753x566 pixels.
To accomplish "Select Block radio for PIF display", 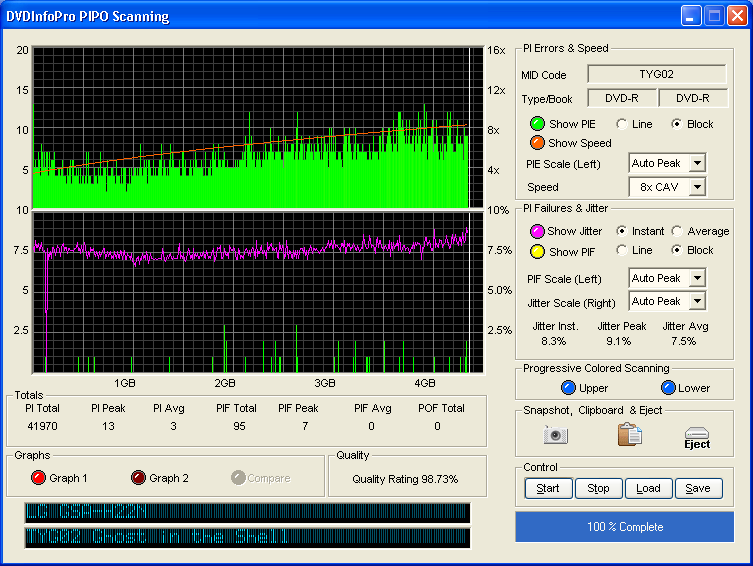I will pos(677,250).
